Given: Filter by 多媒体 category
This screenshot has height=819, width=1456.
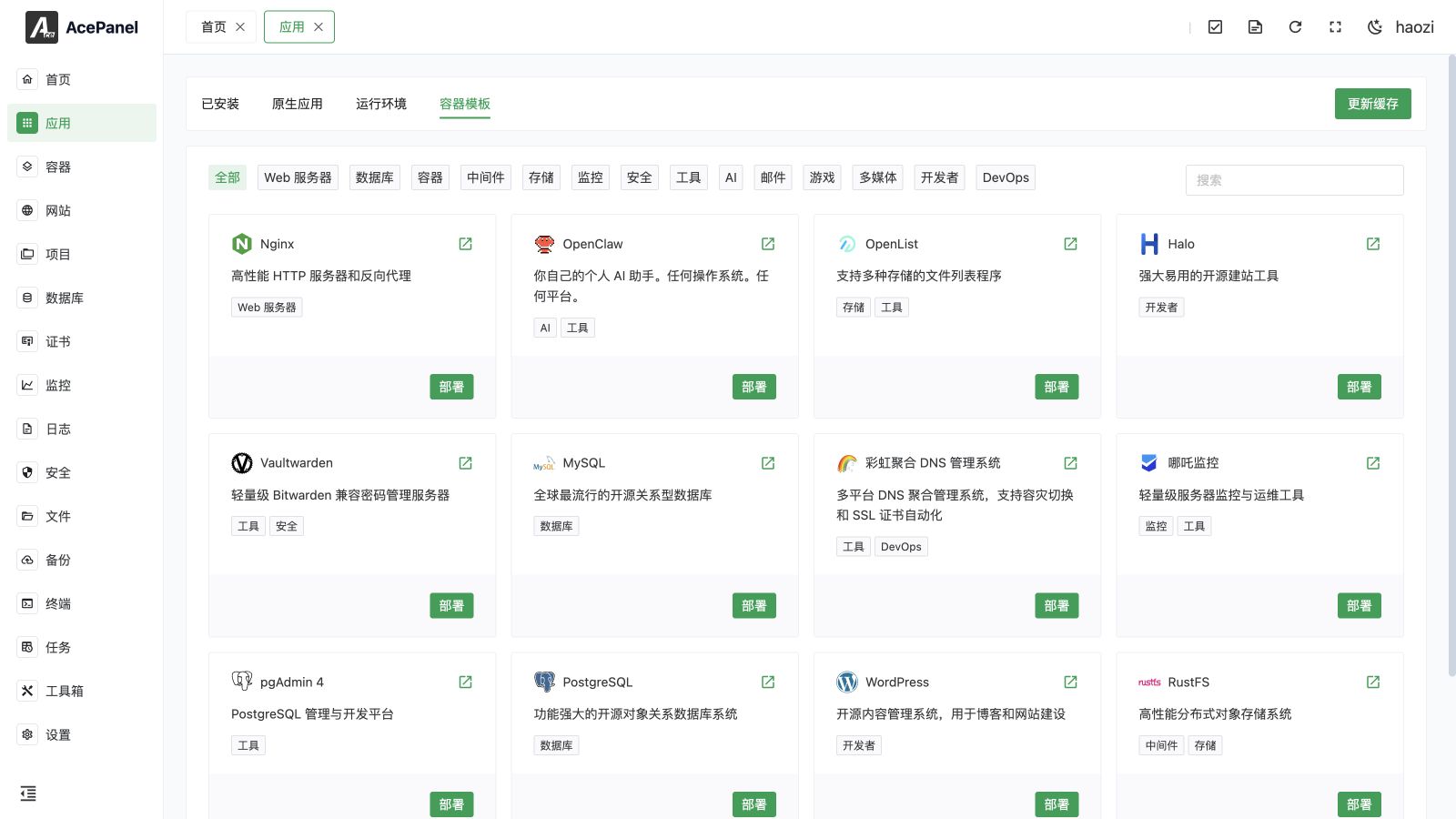Looking at the screenshot, I should pos(878,177).
